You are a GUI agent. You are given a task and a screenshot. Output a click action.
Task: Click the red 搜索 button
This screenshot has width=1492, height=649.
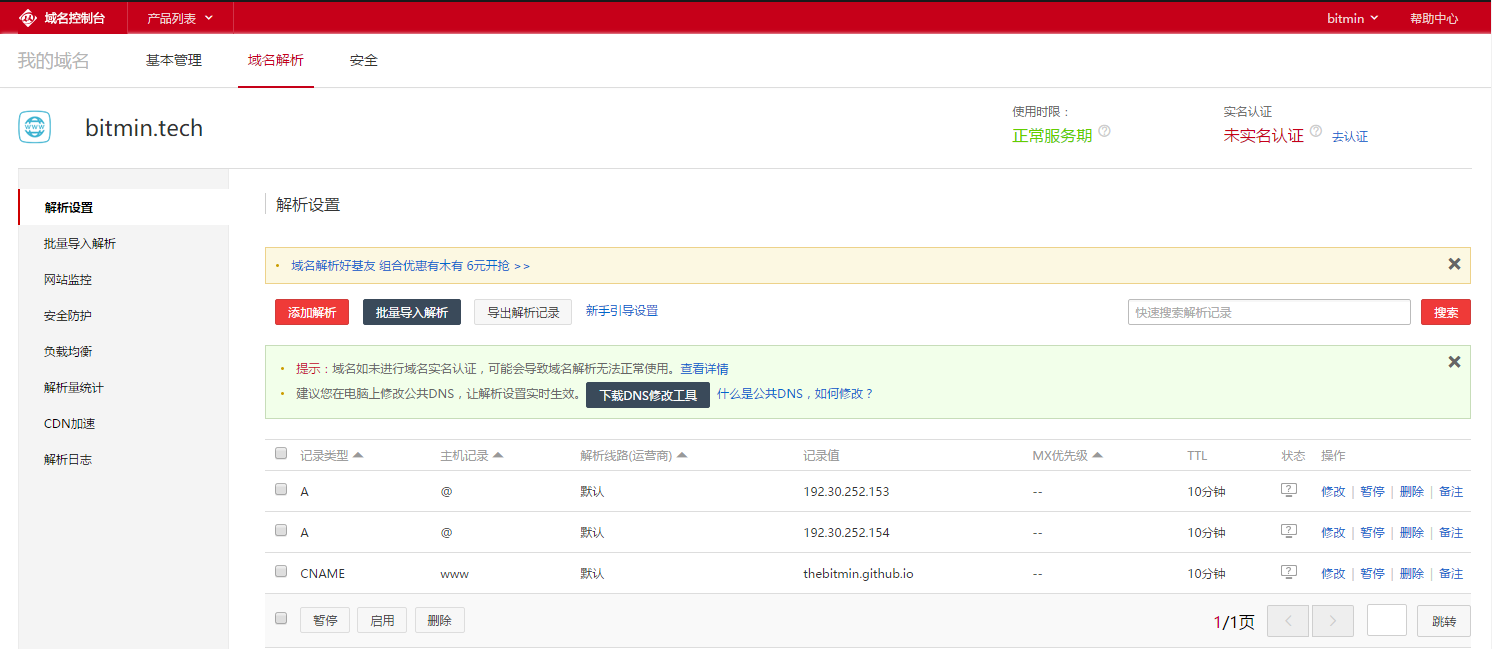click(x=1446, y=312)
